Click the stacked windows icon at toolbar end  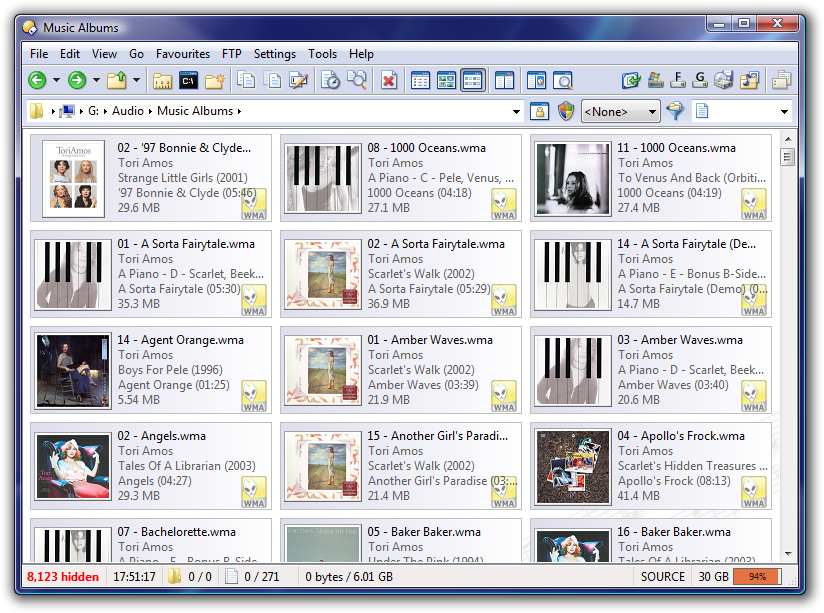781,80
